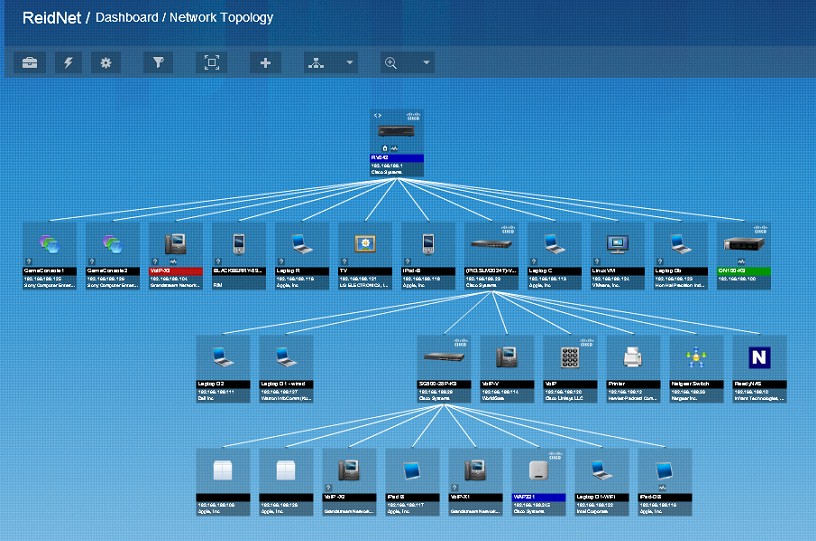Select the Laptop R node
The height and width of the screenshot is (541, 816).
302,256
